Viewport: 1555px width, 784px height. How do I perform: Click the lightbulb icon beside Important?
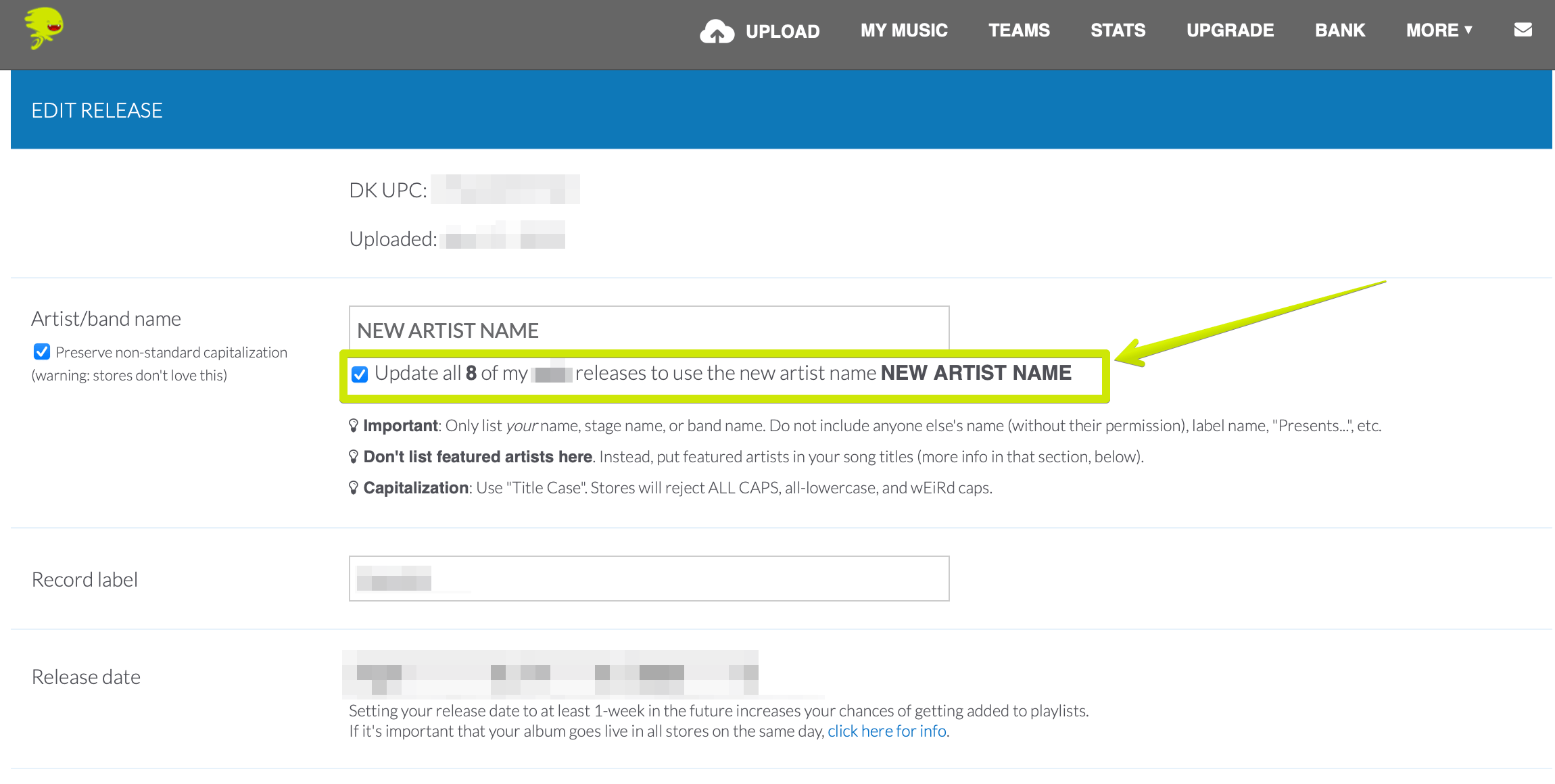click(354, 425)
